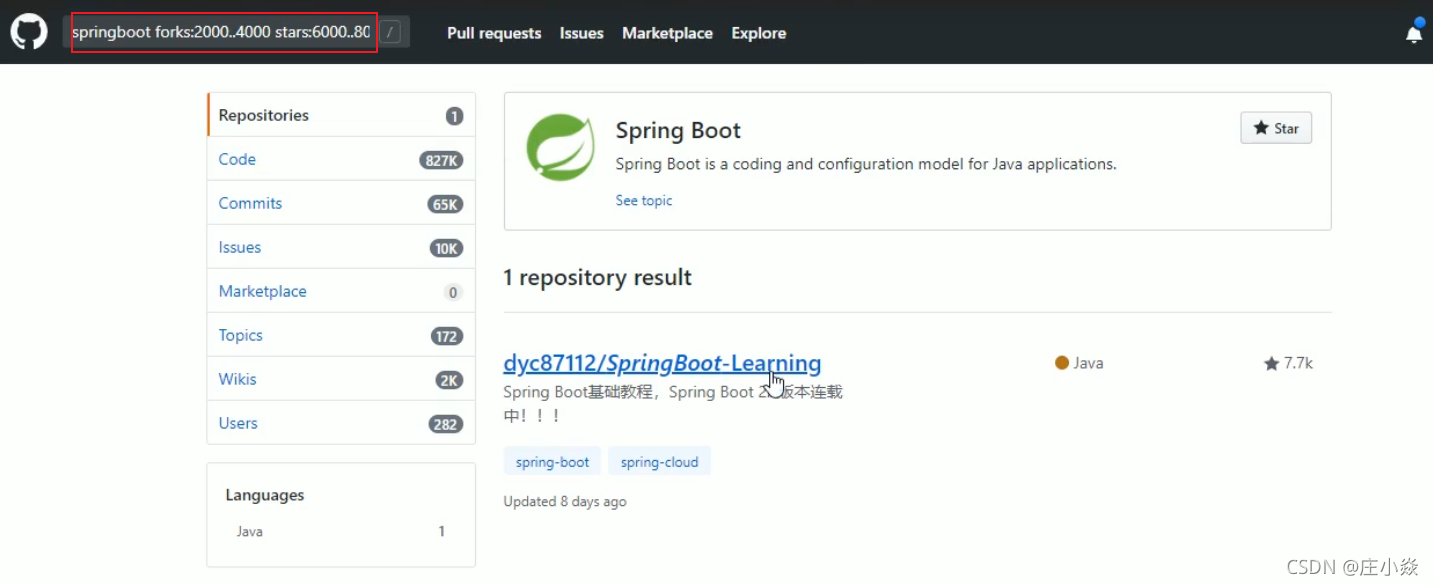Filter by Java in Languages

point(341,532)
